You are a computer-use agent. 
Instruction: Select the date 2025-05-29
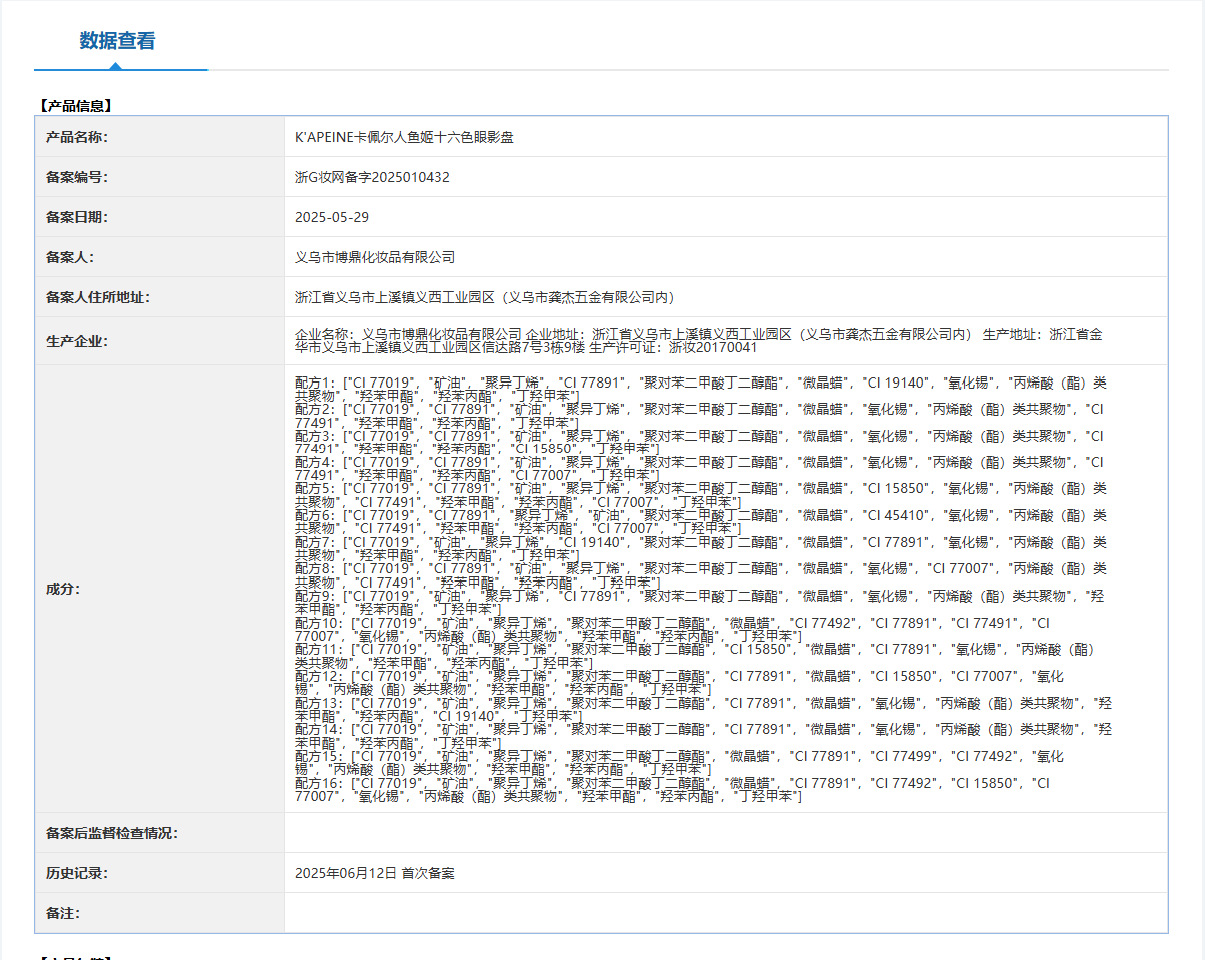pyautogui.click(x=331, y=217)
